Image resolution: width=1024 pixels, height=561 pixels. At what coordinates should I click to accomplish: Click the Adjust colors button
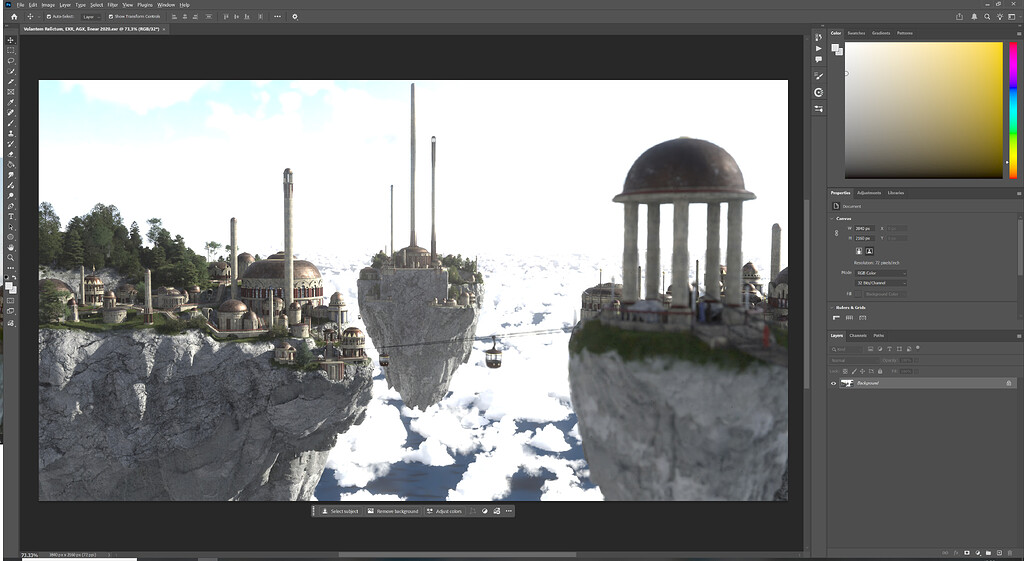pyautogui.click(x=444, y=511)
